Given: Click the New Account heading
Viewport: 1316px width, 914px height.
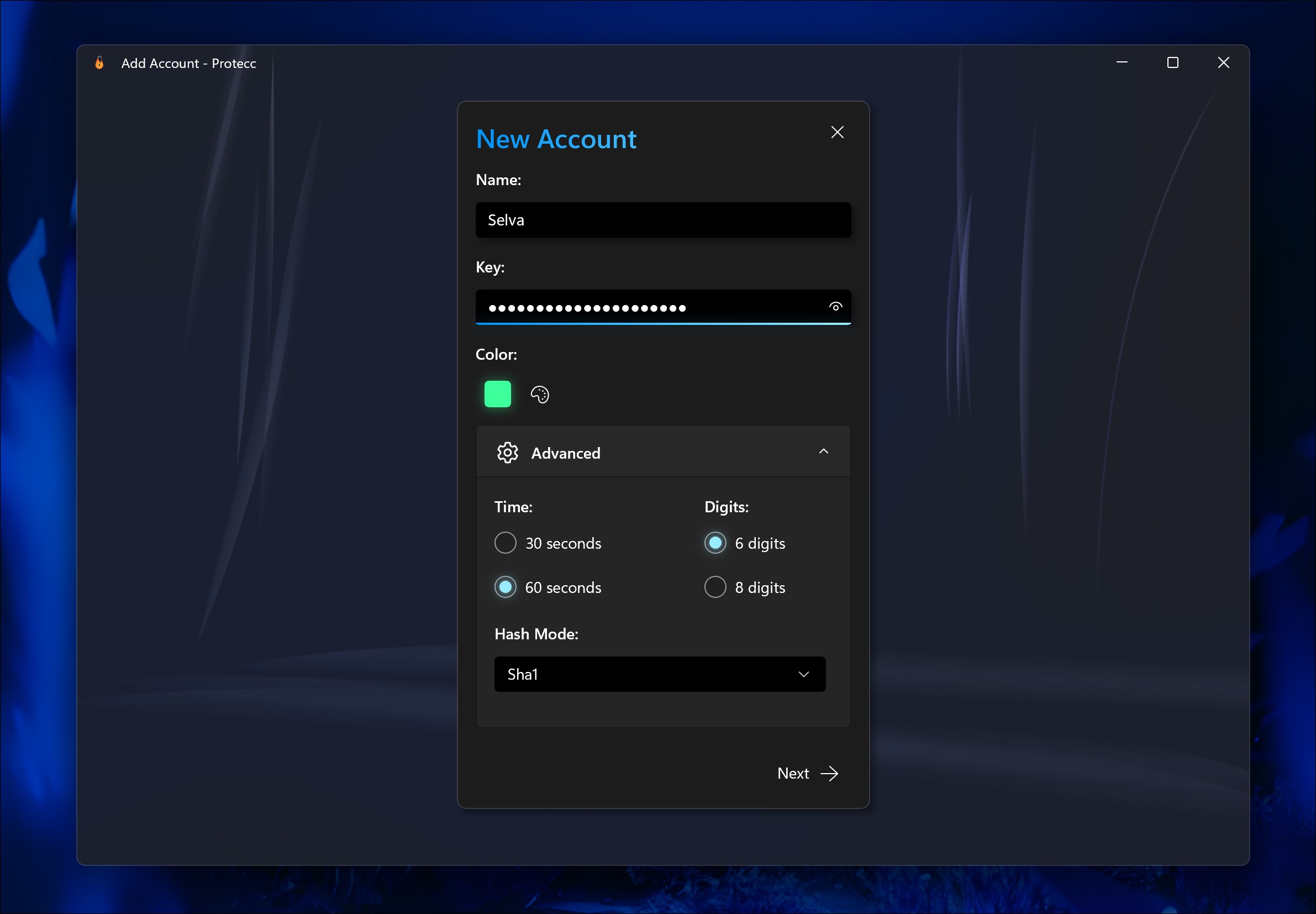Looking at the screenshot, I should [556, 139].
